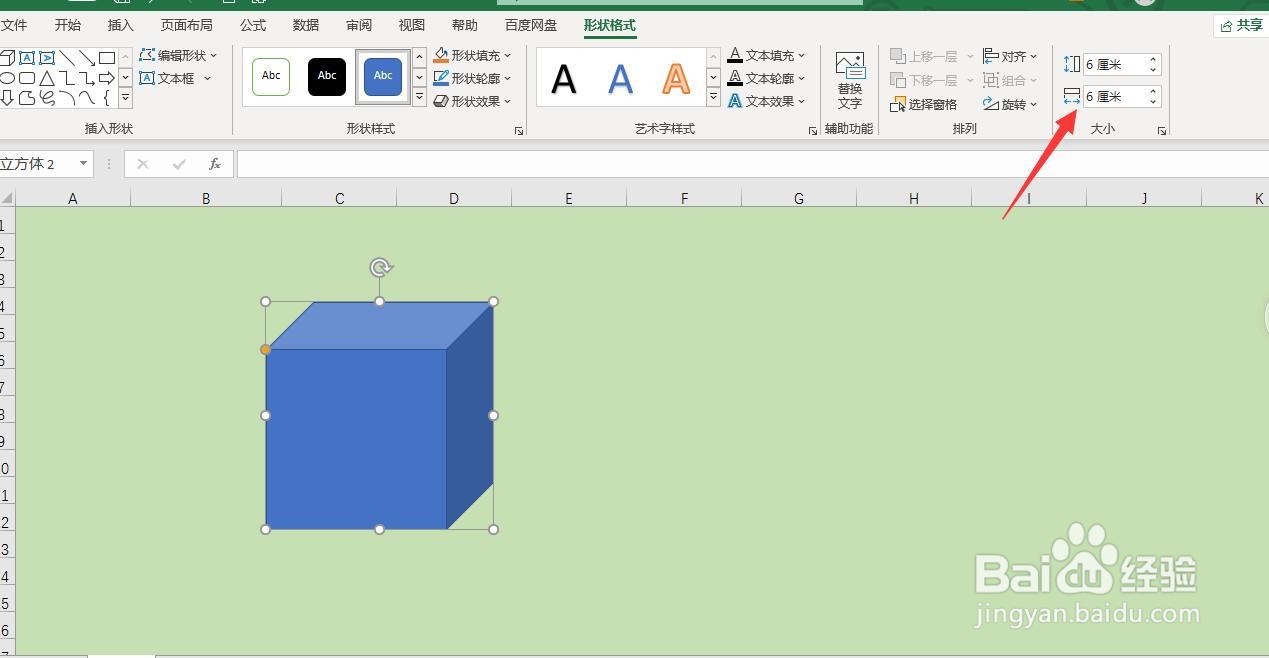This screenshot has width=1269, height=658.
Task: Open Size (大小) group dialog launcher
Action: click(x=1162, y=131)
